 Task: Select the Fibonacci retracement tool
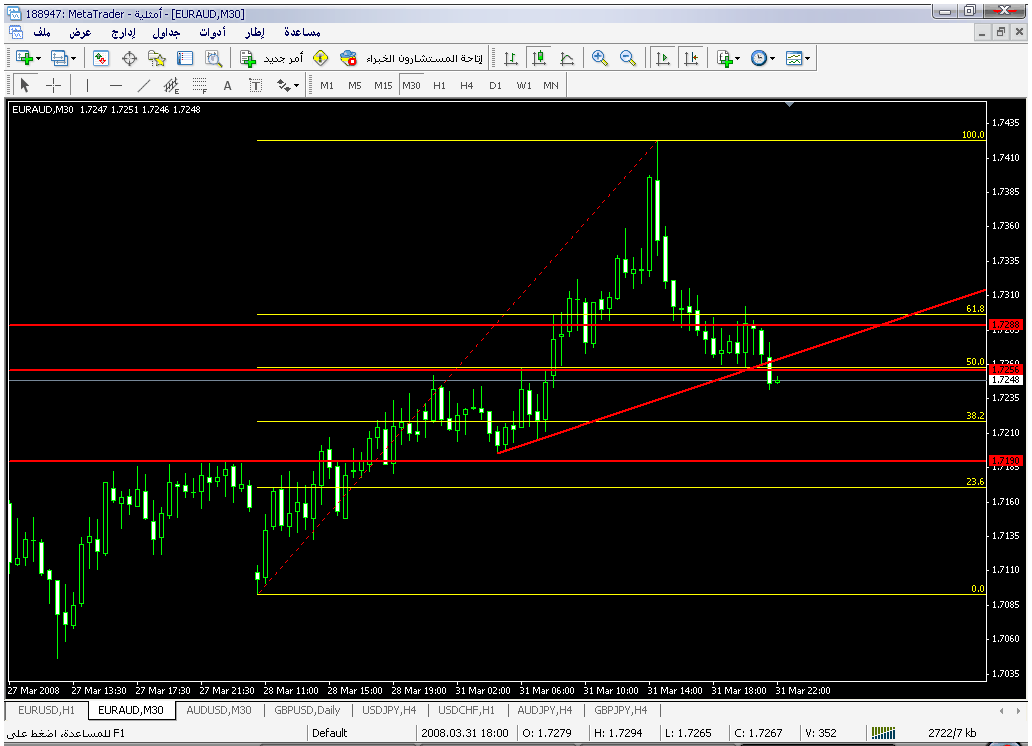[x=199, y=85]
